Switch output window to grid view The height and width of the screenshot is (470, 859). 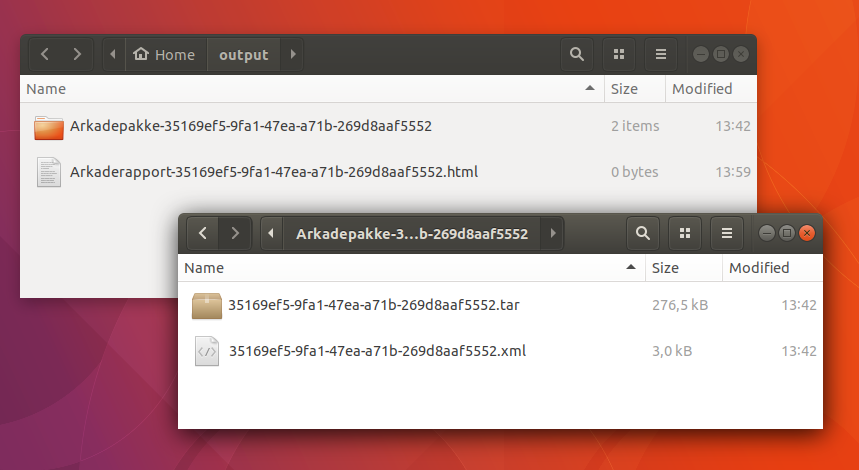click(x=619, y=54)
